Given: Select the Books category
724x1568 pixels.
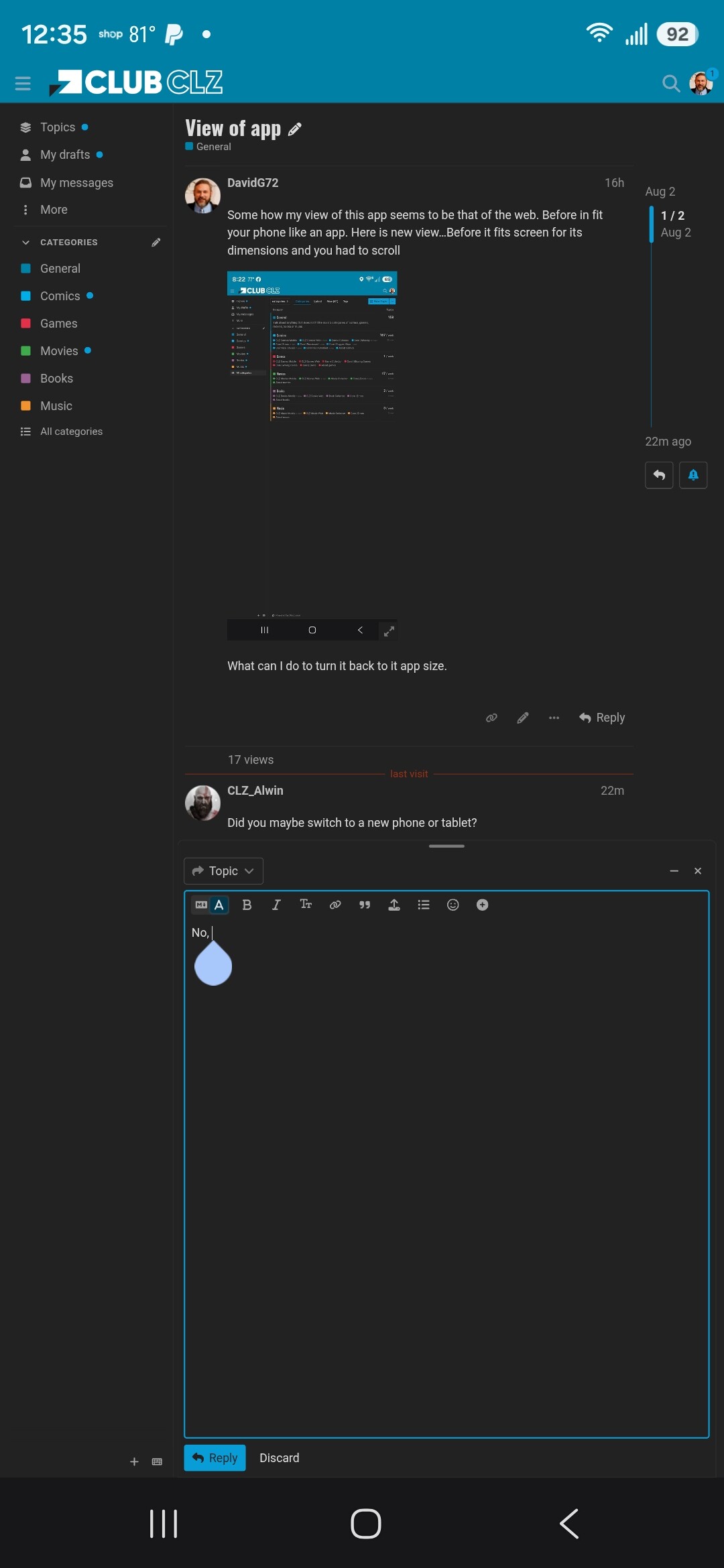Looking at the screenshot, I should (56, 379).
